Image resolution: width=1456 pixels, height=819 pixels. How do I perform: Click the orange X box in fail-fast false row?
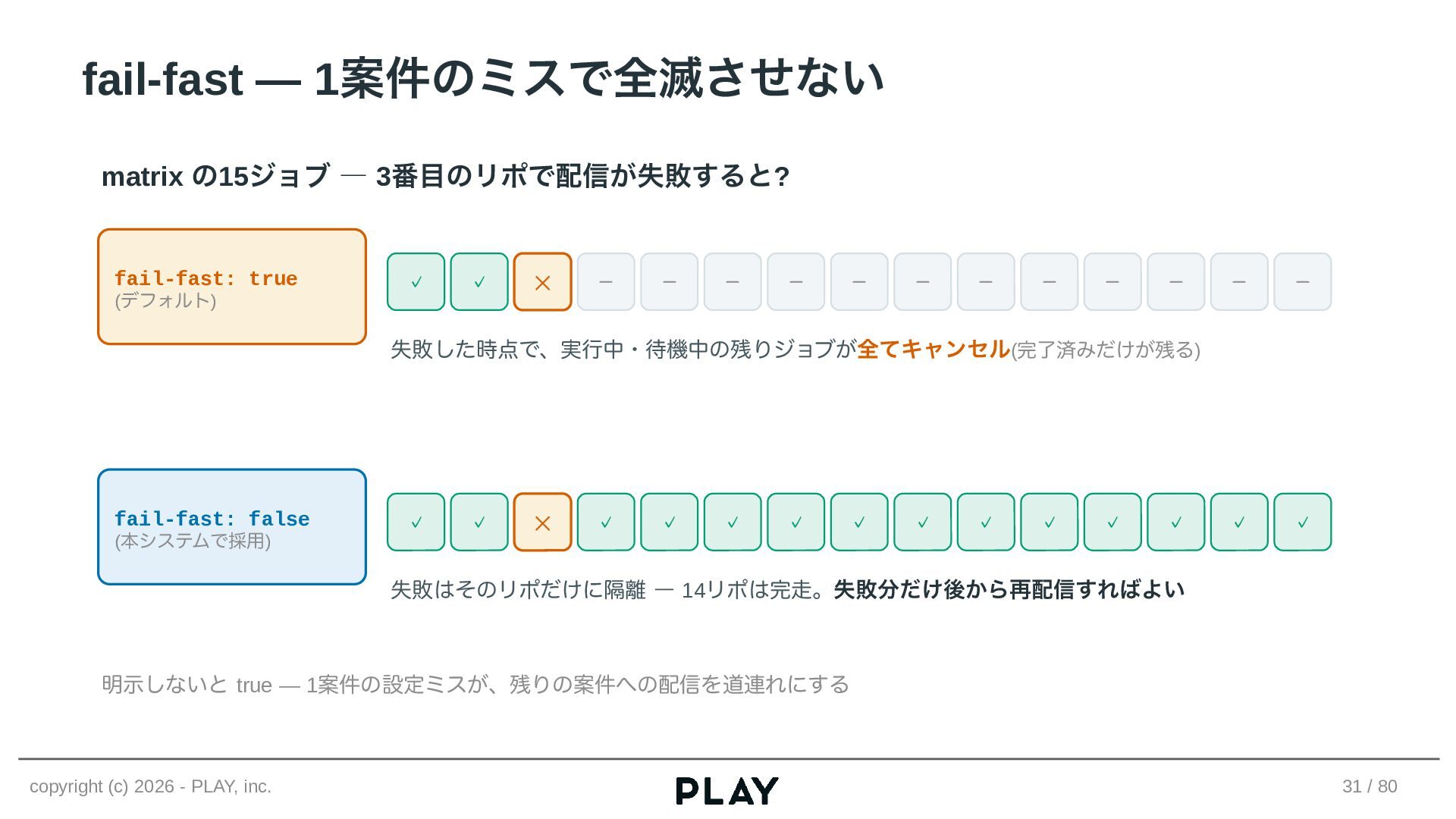pyautogui.click(x=542, y=522)
